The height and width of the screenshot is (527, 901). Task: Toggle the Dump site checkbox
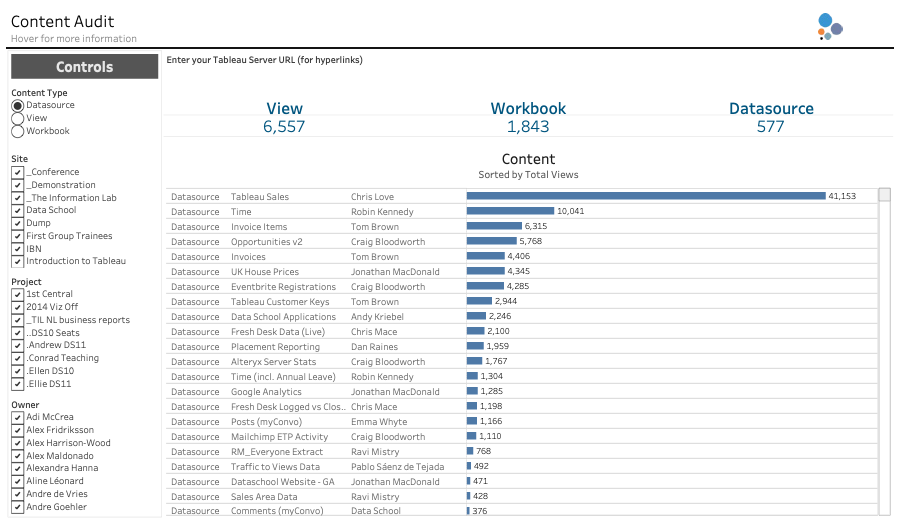click(x=17, y=224)
